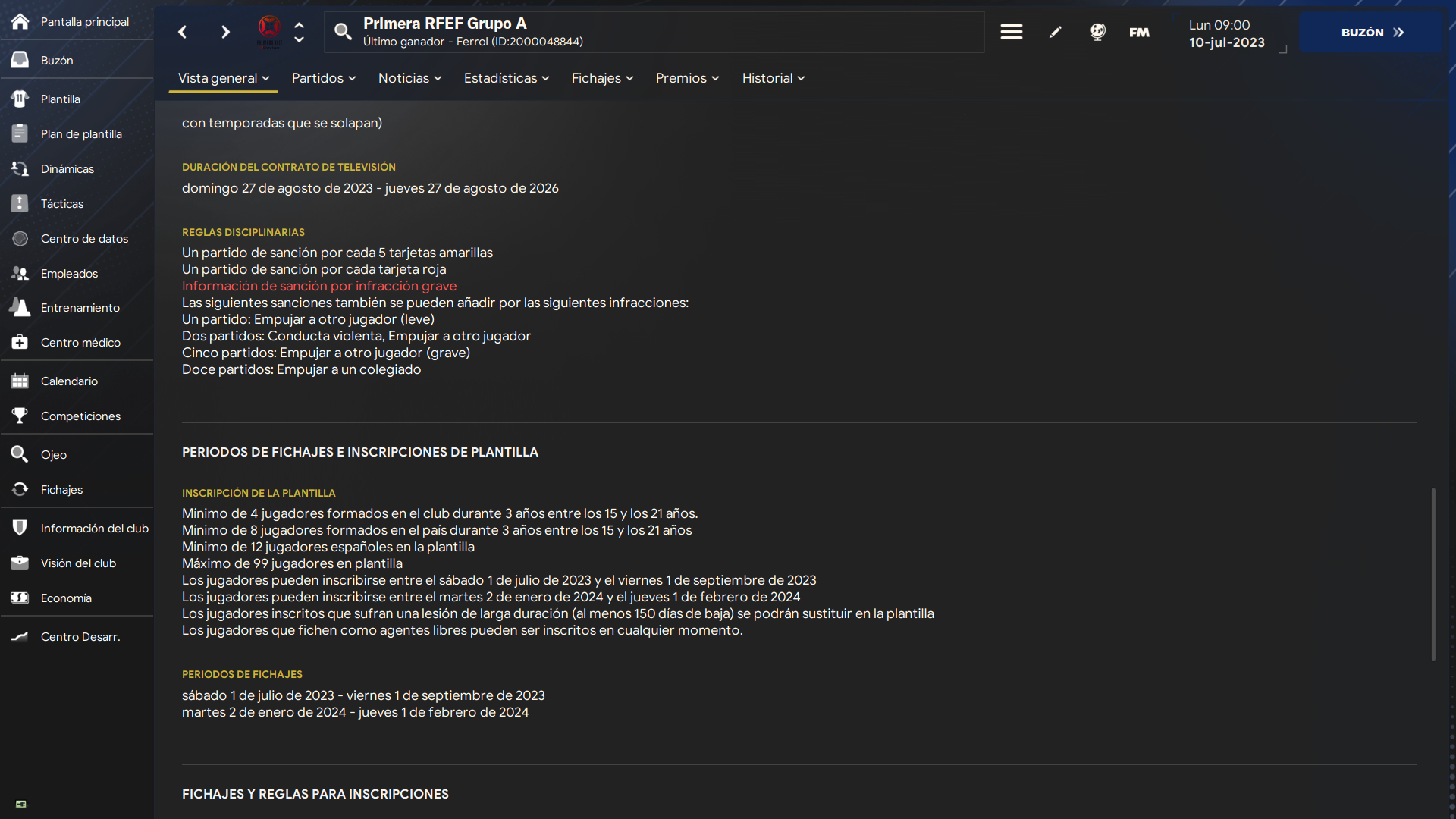This screenshot has height=819, width=1456.
Task: Open Fichajes transfer arrows icon
Action: (x=20, y=489)
